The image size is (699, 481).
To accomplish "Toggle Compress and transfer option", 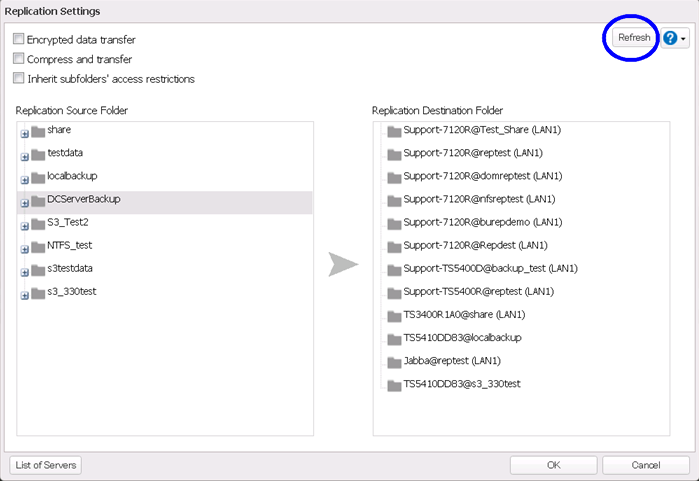I will tap(19, 59).
